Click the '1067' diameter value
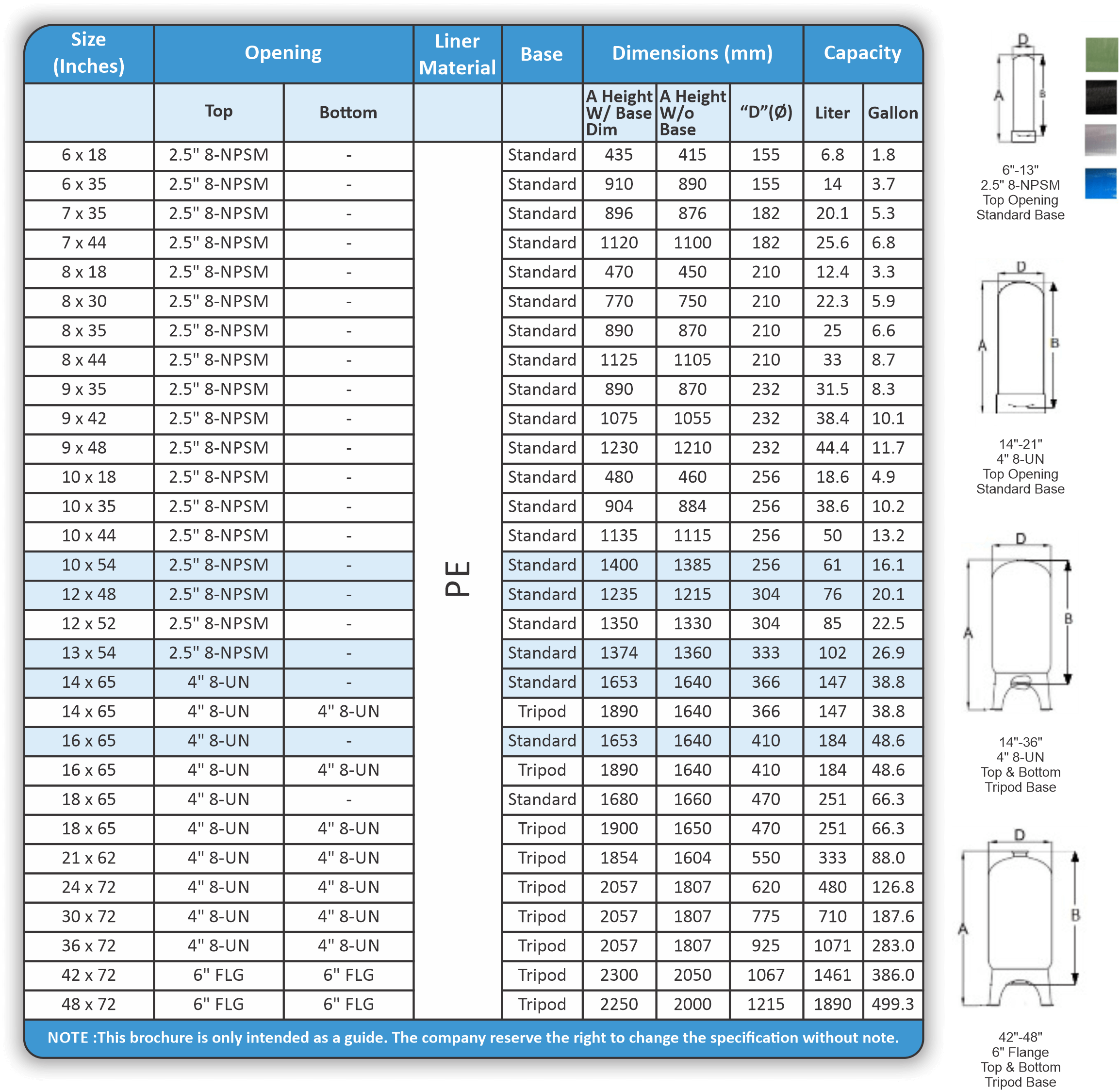The image size is (1120, 1090). pyautogui.click(x=766, y=976)
